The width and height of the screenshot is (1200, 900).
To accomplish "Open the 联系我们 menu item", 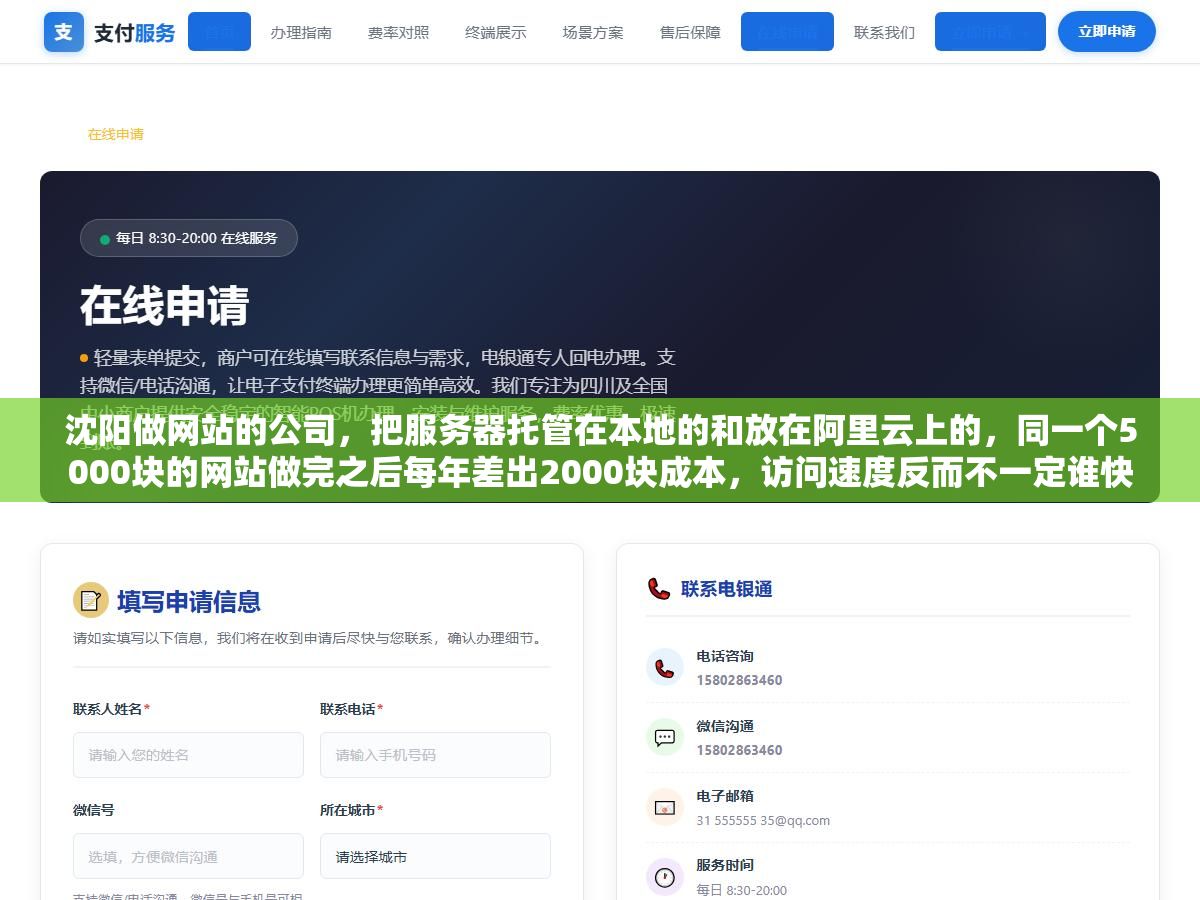I will click(x=884, y=32).
